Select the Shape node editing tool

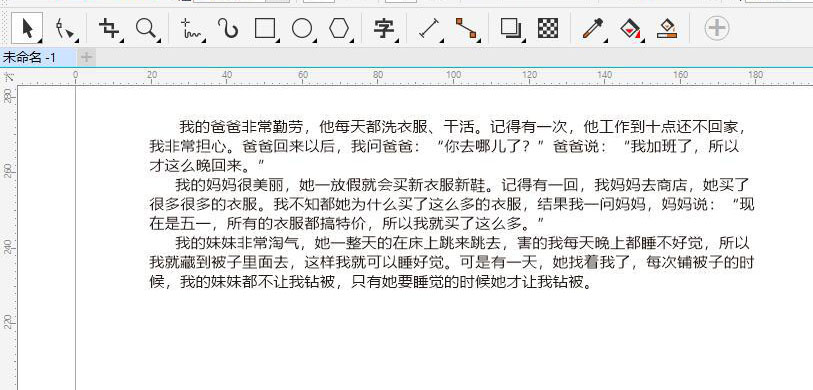pyautogui.click(x=66, y=29)
